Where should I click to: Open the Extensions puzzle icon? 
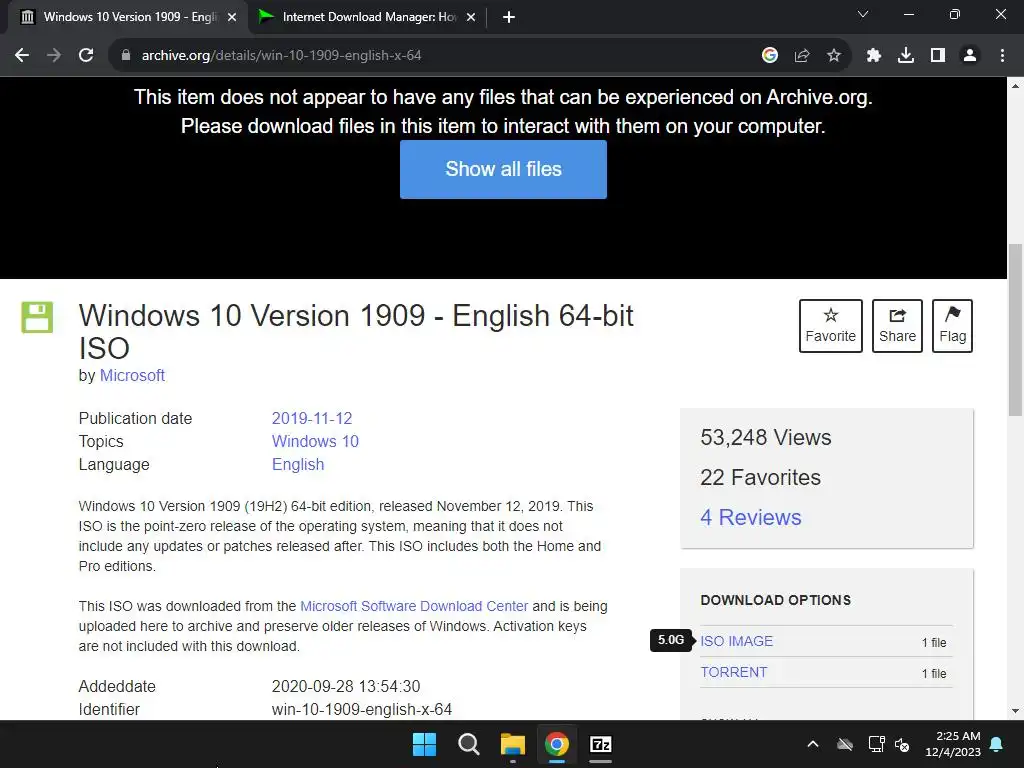(x=874, y=56)
